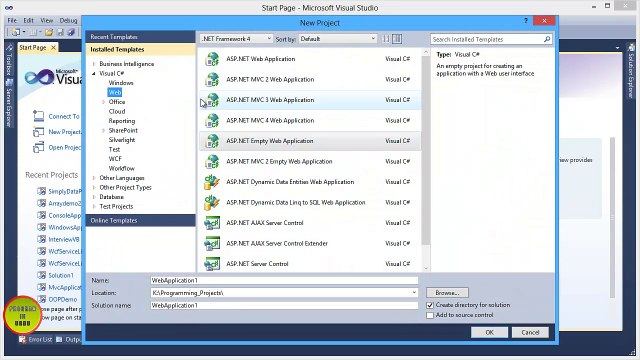Viewport: 640px width, 360px height.
Task: Open the SimplyData recent project link
Action: 64,191
